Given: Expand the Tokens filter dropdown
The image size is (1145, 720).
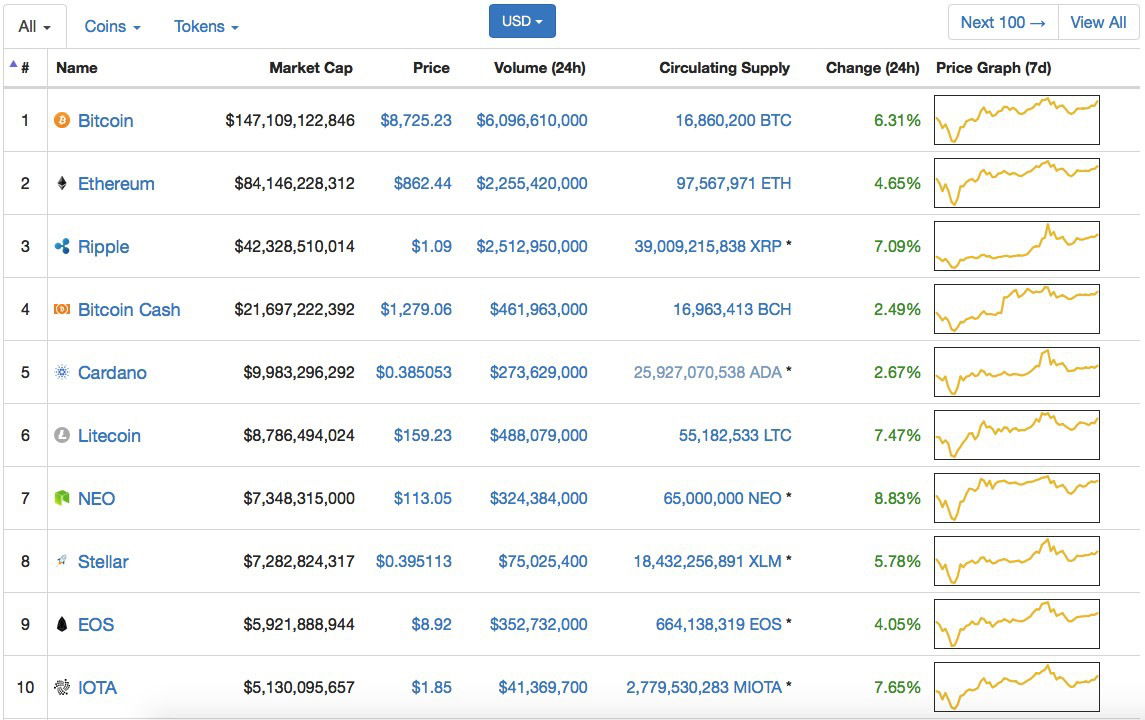Looking at the screenshot, I should [x=206, y=27].
